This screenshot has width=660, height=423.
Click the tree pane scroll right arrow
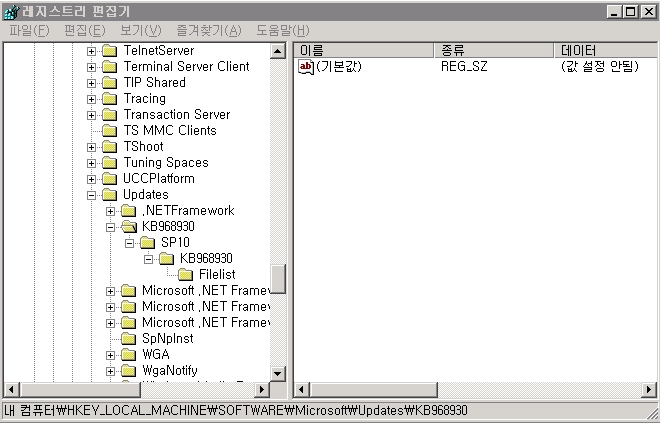click(262, 389)
